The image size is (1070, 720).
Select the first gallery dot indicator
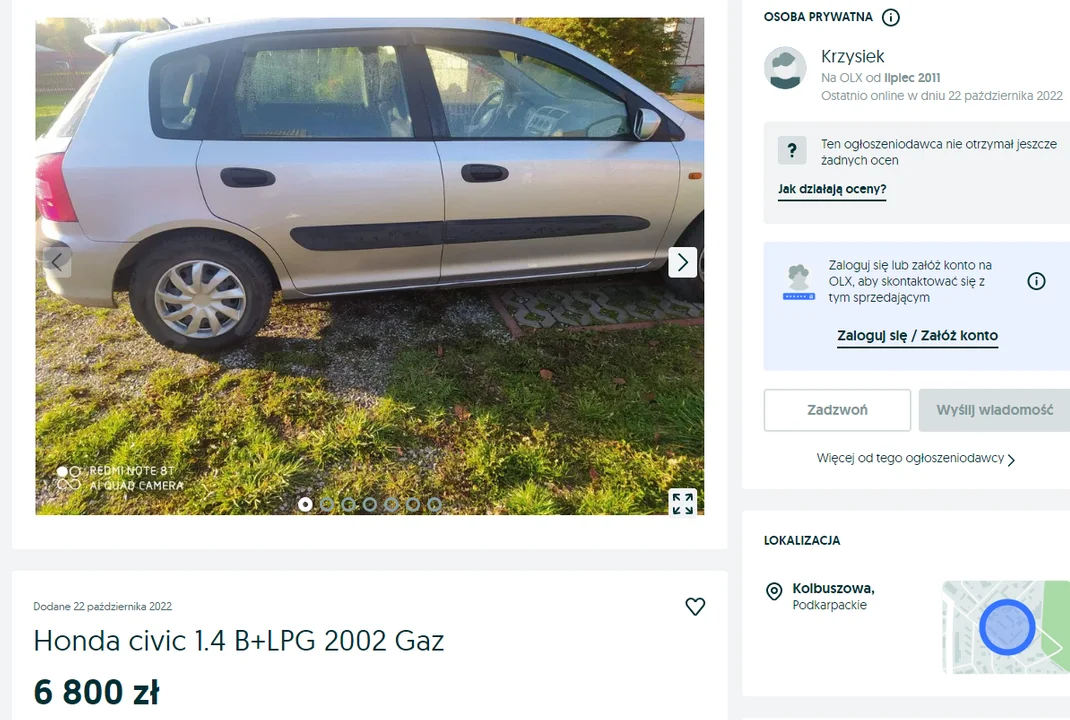[x=305, y=504]
